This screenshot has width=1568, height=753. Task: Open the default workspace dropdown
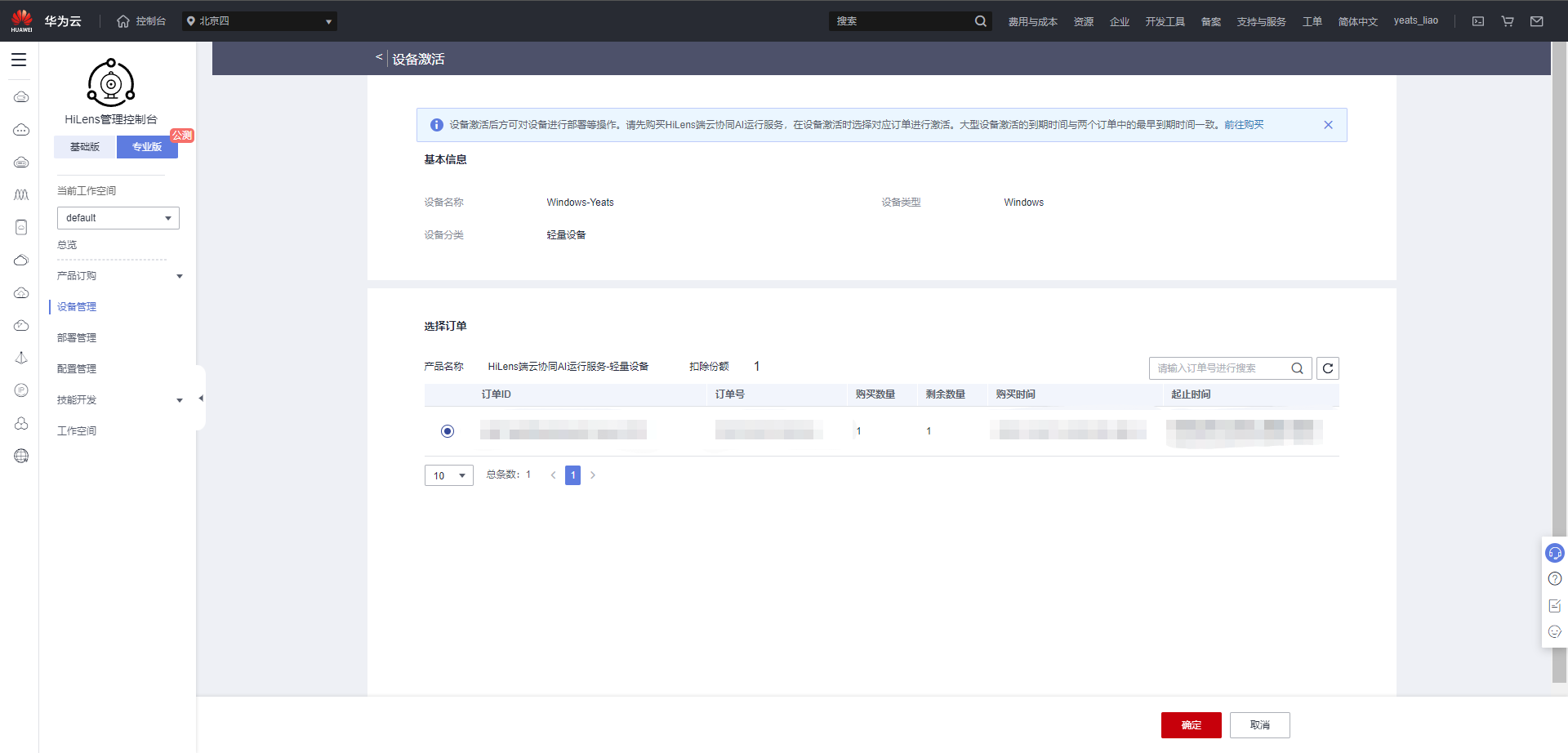118,218
